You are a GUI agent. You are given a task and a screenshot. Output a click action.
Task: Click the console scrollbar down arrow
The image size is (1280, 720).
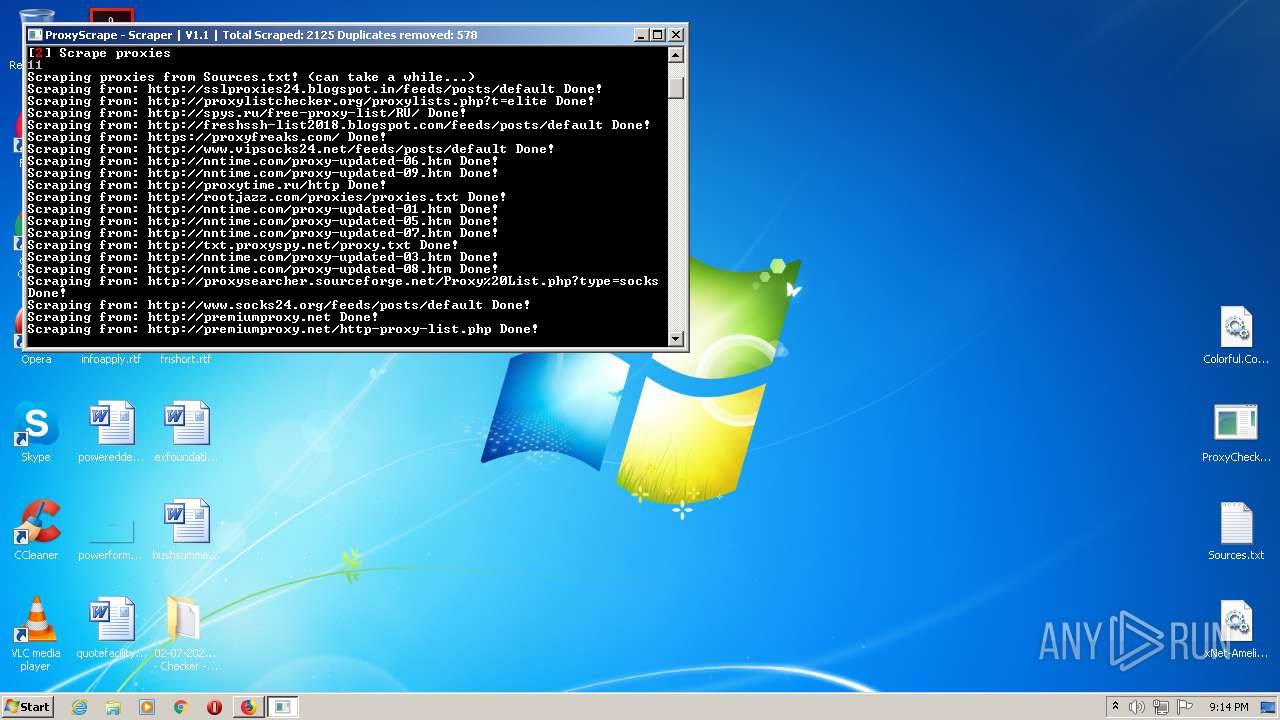[676, 338]
